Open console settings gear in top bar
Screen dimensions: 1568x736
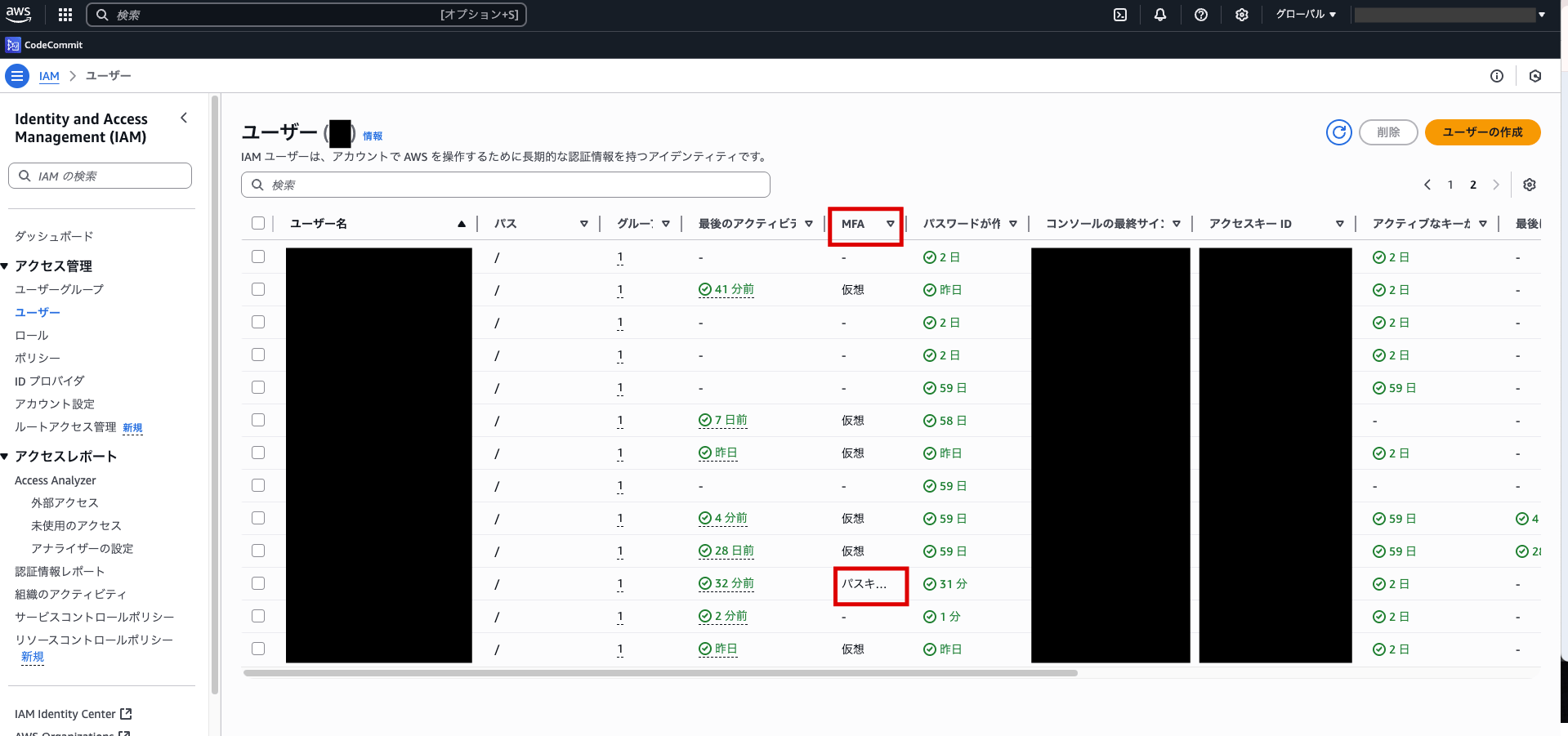point(1242,15)
